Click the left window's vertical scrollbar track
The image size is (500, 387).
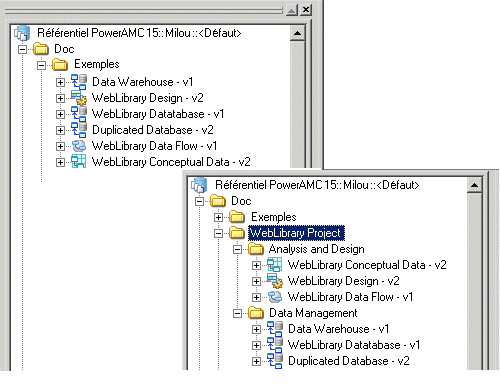[x=297, y=103]
